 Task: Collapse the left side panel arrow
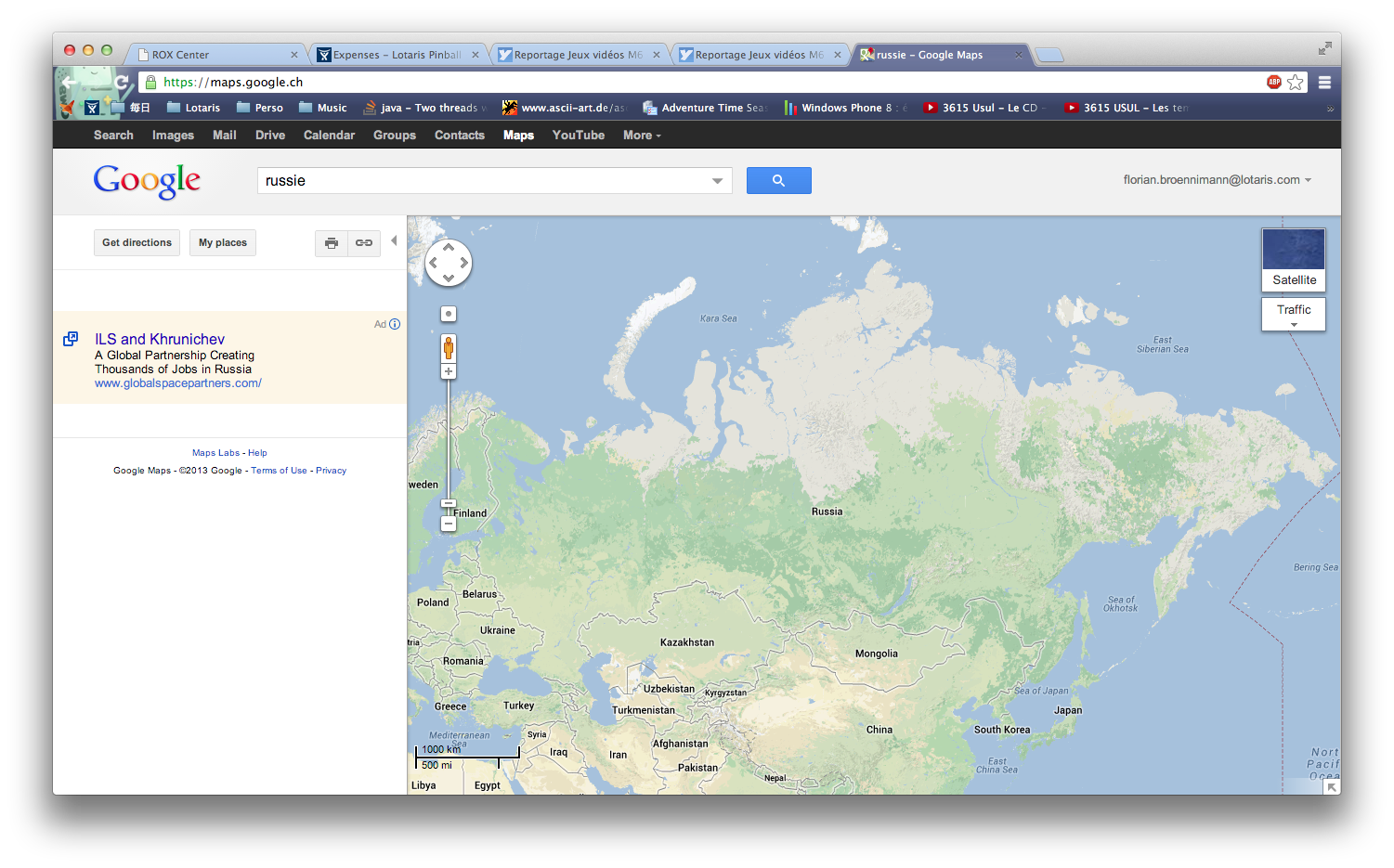394,241
